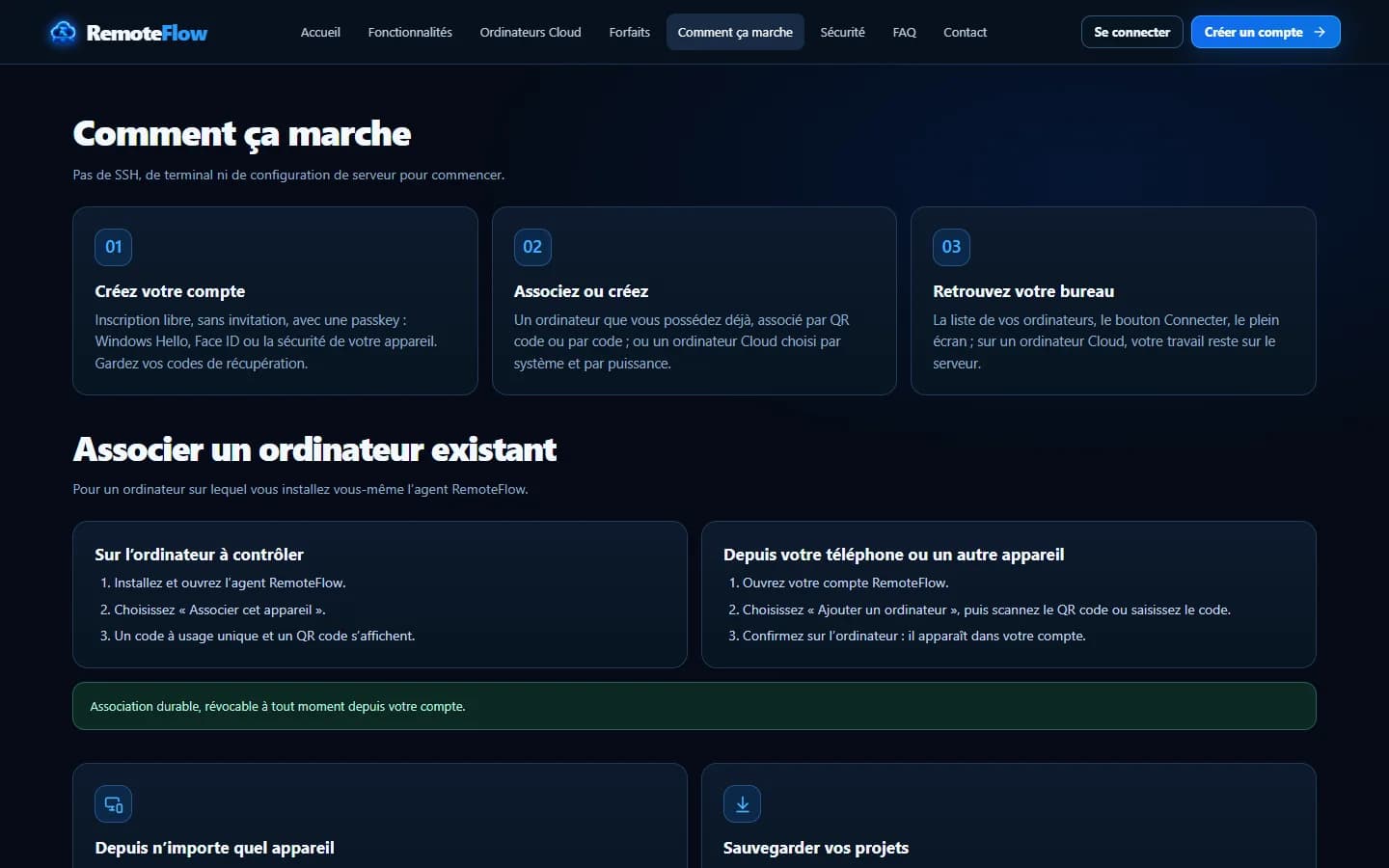Click the 'Associez ou créez' card title
Image resolution: width=1389 pixels, height=868 pixels.
click(x=581, y=291)
